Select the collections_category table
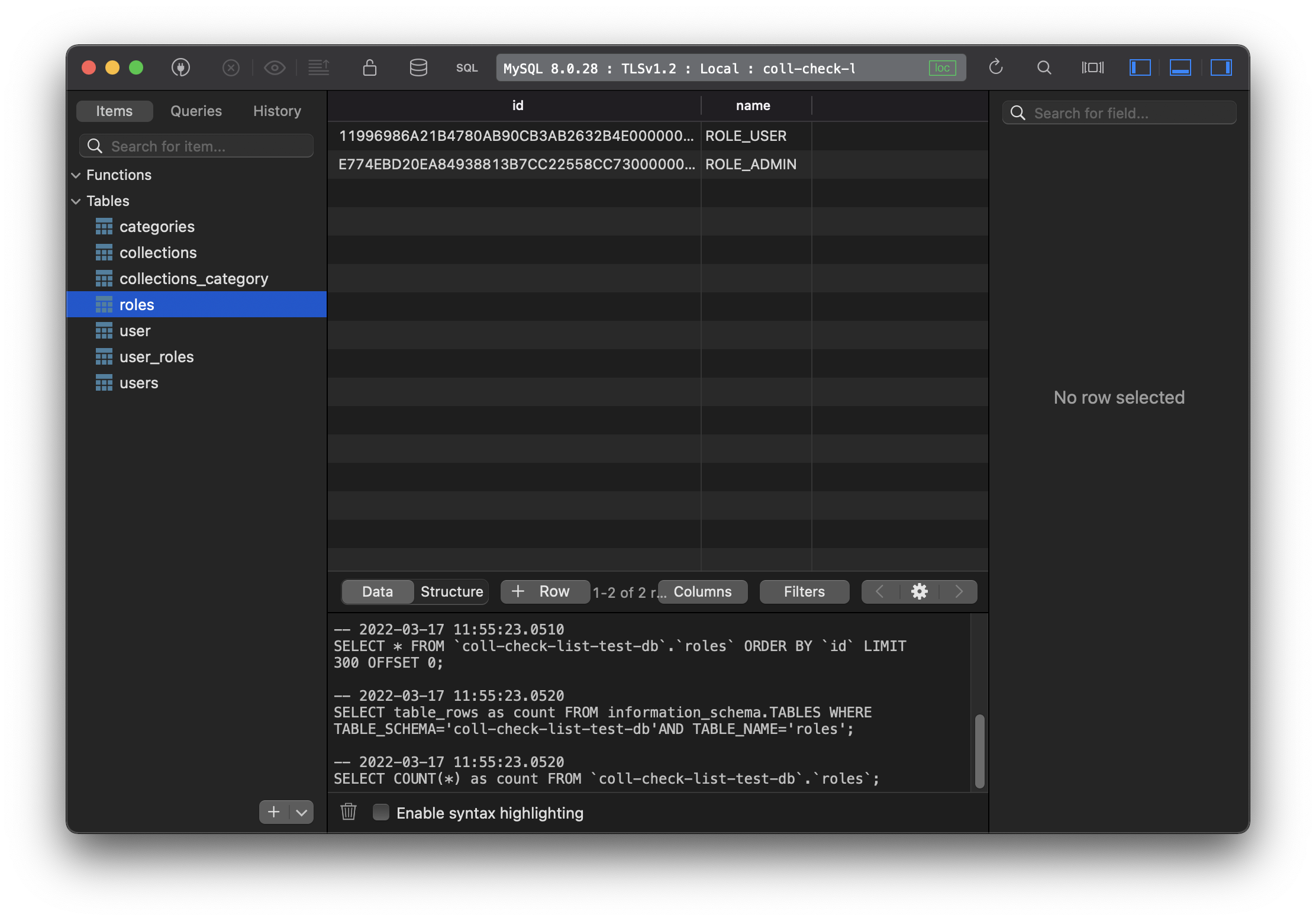This screenshot has height=921, width=1316. 196,279
